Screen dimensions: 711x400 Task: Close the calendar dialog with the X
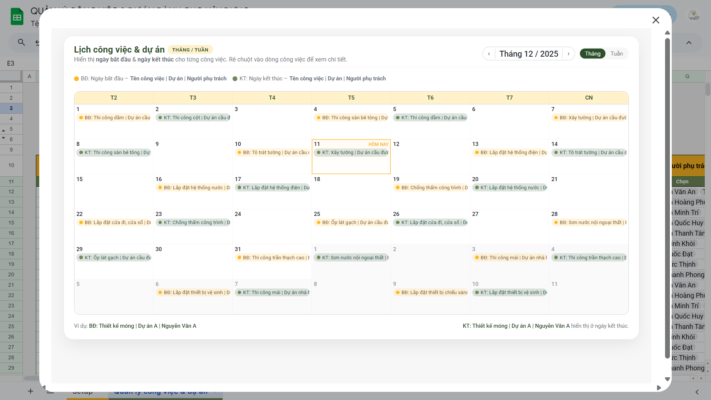[655, 20]
